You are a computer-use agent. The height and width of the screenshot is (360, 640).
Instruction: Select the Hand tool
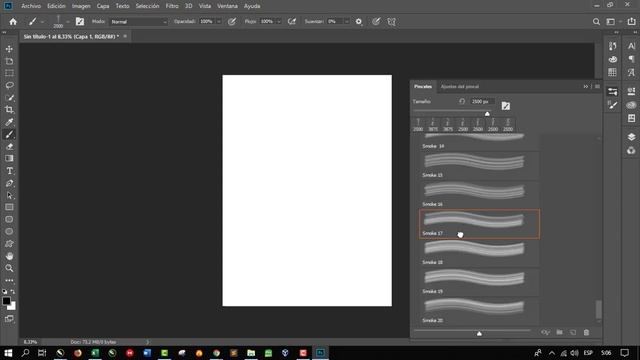tap(9, 256)
